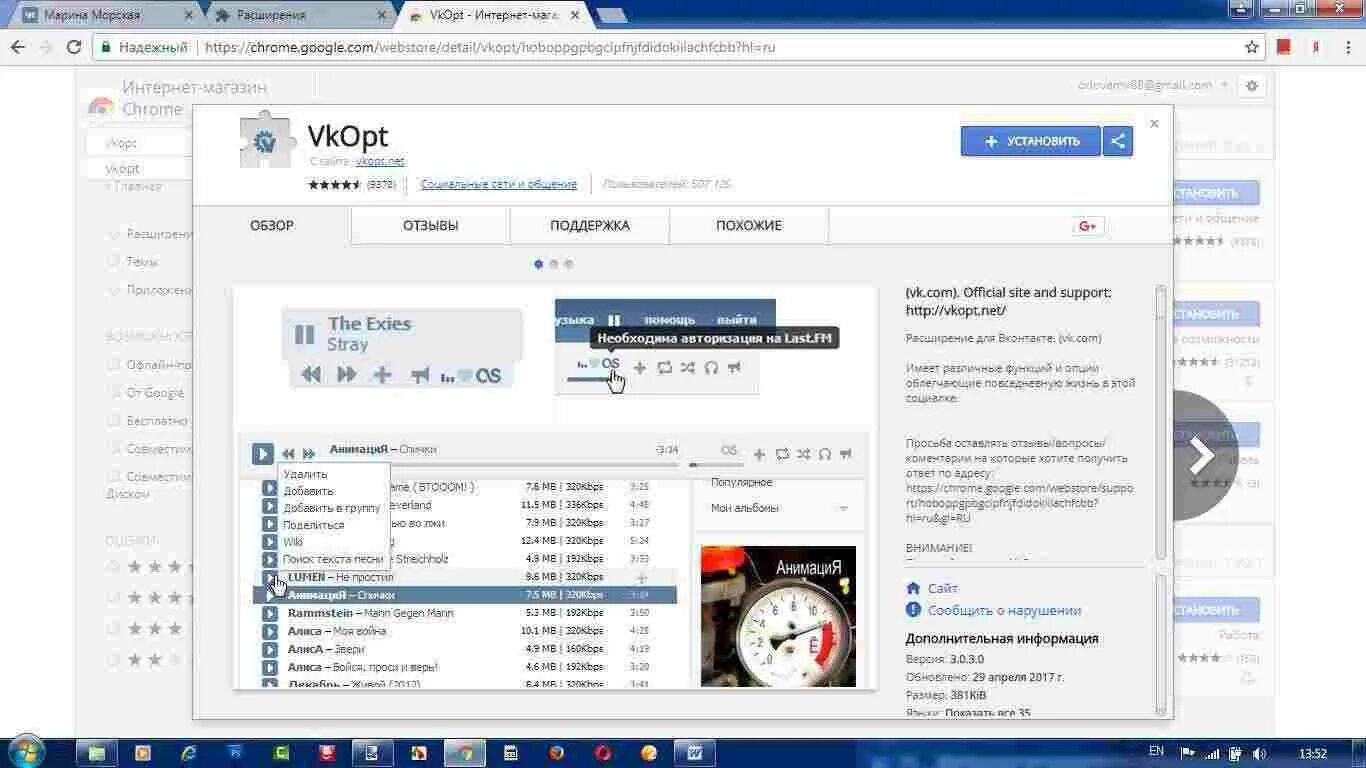This screenshot has height=768, width=1366.
Task: Click the warning icon beside Сообщить о нарушении
Action: click(x=913, y=610)
